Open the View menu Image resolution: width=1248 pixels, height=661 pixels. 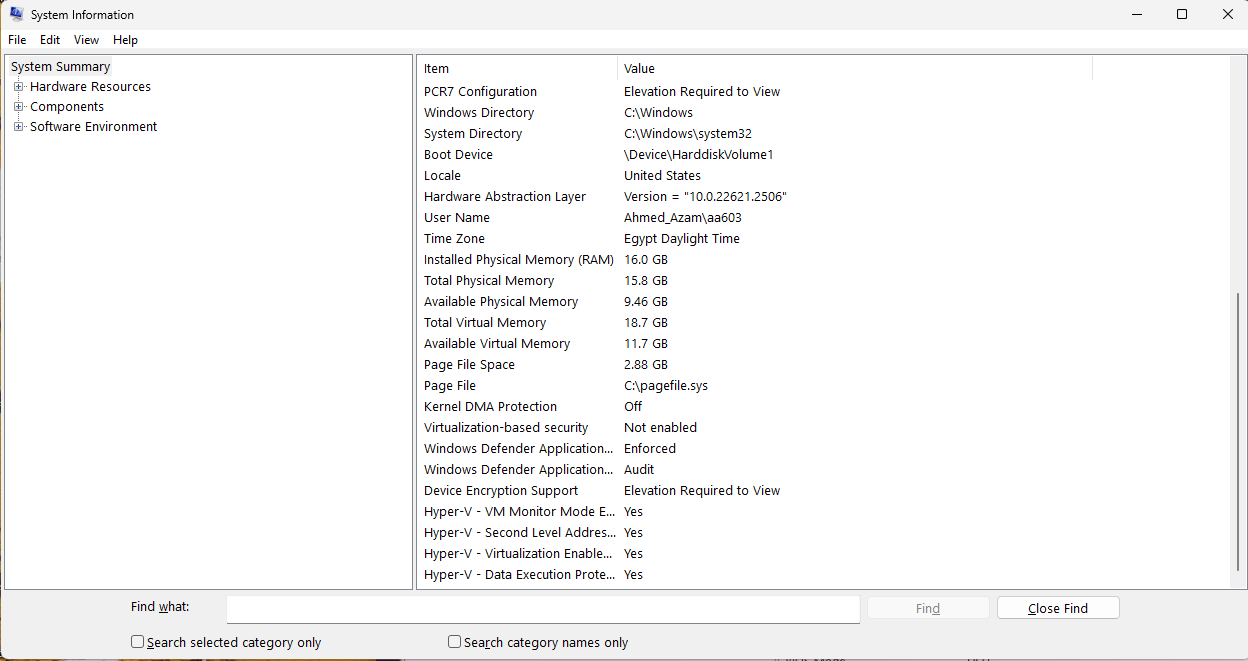pyautogui.click(x=87, y=40)
